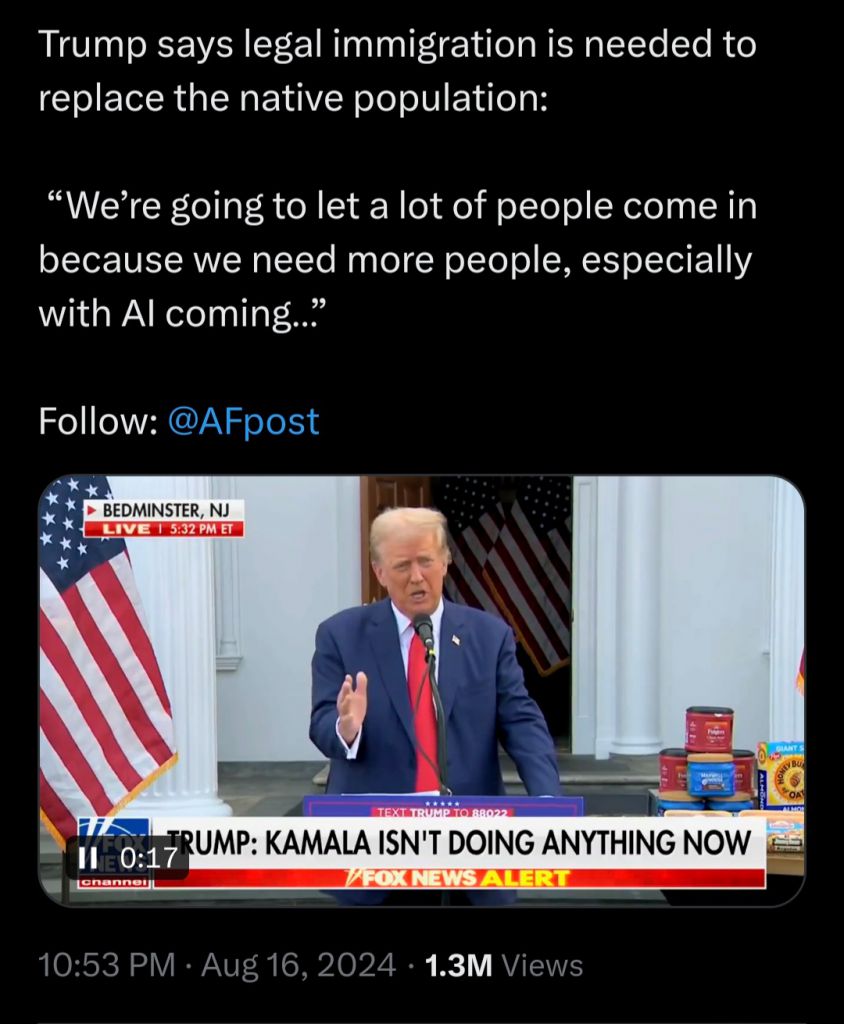Image resolution: width=844 pixels, height=1024 pixels.
Task: Click the FOX NEWS ALERT banner
Action: coord(459,878)
